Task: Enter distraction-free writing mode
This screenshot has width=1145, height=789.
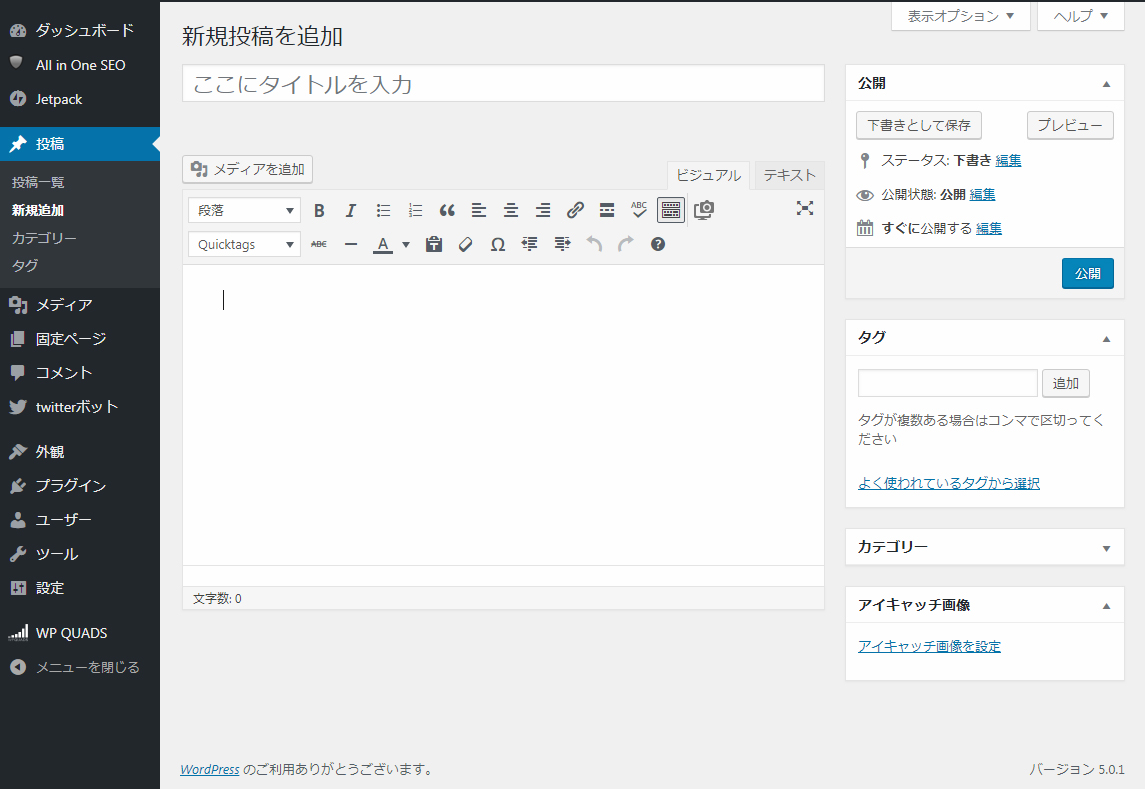Action: pyautogui.click(x=805, y=208)
